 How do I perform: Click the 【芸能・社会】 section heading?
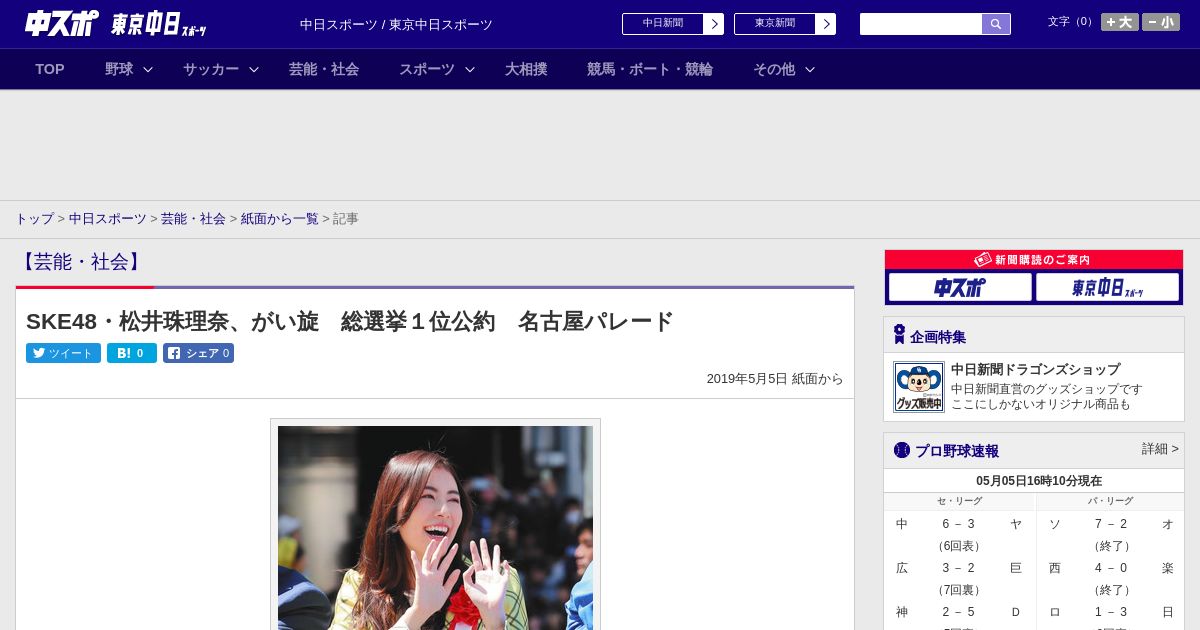[81, 262]
